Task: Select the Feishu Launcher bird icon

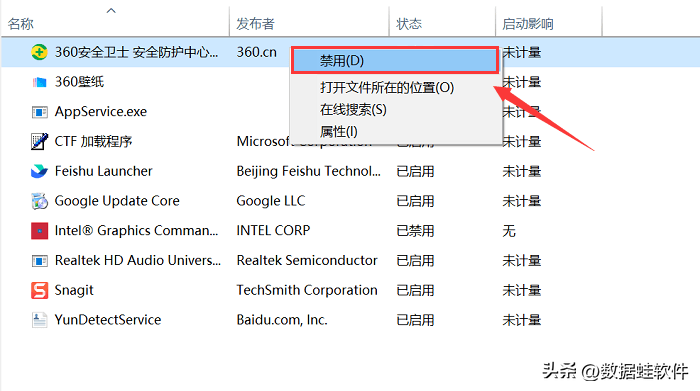Action: (39, 171)
